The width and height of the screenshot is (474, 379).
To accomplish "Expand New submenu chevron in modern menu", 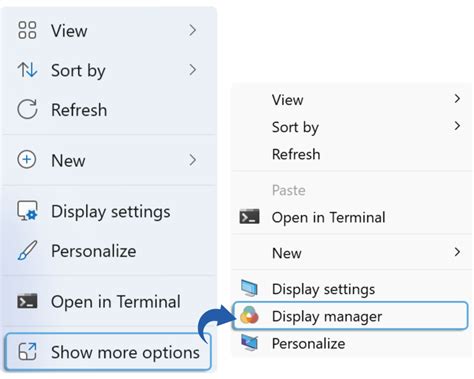I will 192,160.
